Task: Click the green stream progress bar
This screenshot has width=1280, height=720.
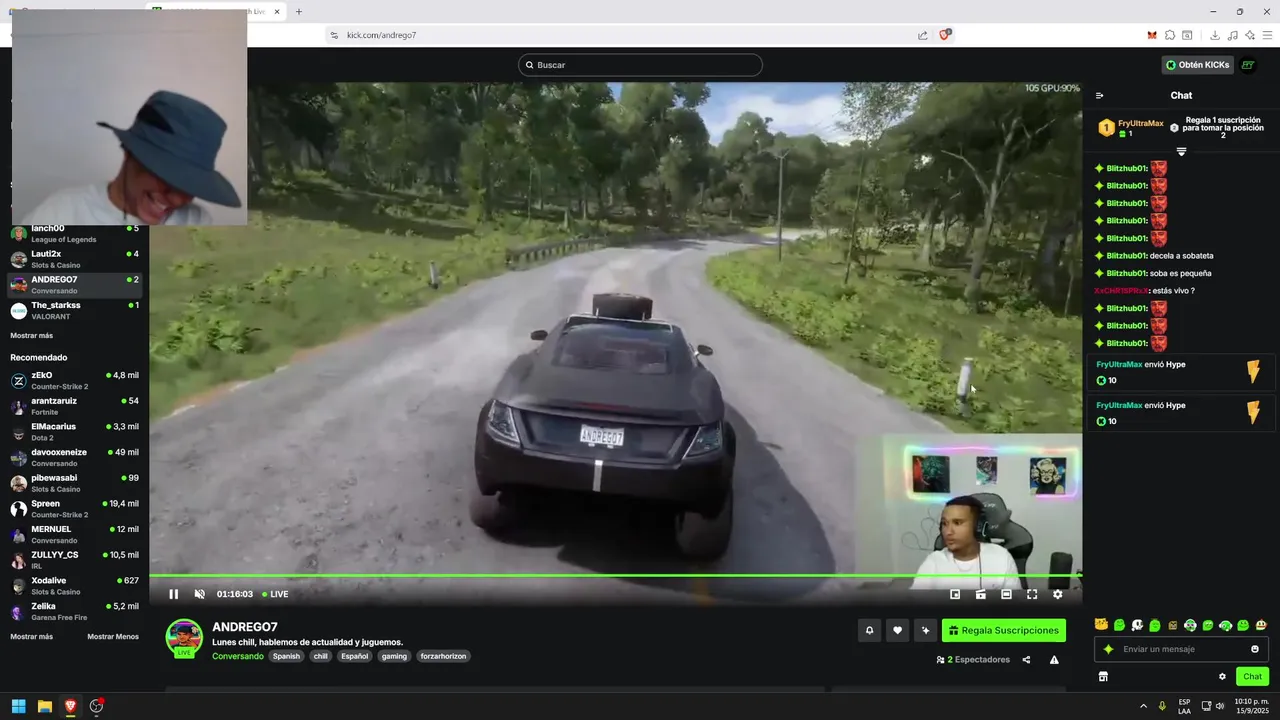Action: tap(615, 575)
